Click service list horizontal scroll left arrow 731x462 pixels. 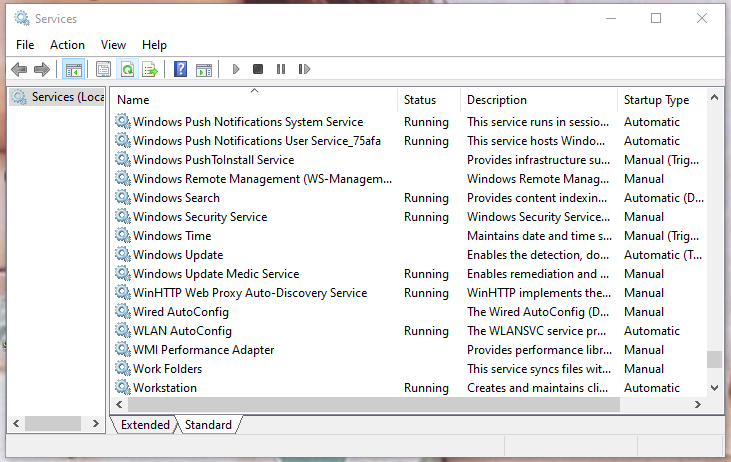(119, 404)
